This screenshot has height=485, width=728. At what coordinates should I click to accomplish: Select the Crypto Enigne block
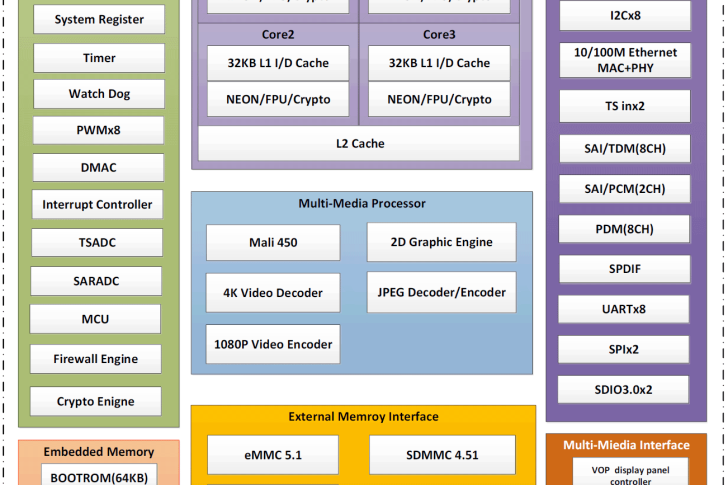point(96,402)
